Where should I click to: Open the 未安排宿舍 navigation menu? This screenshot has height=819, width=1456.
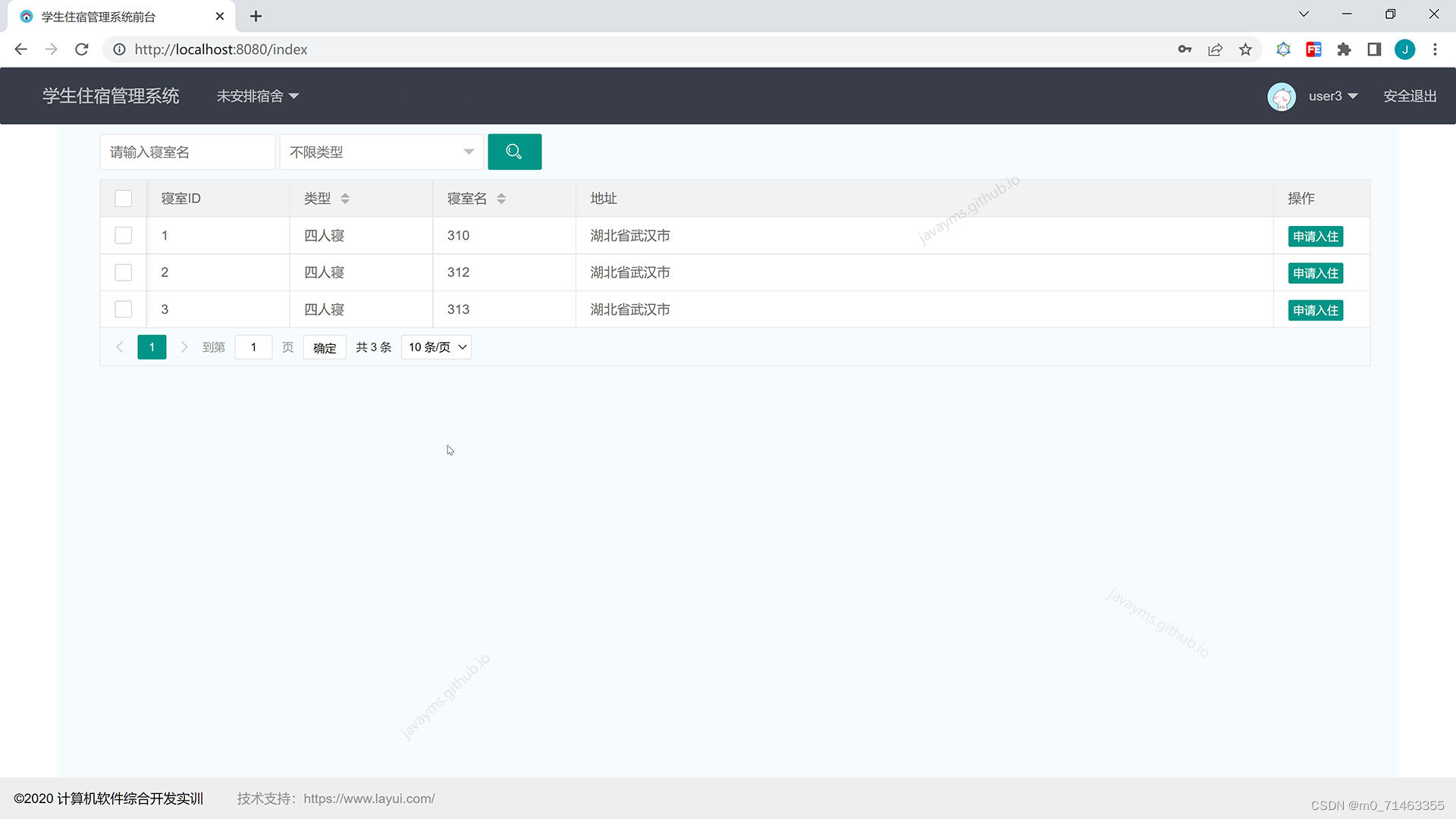(257, 96)
